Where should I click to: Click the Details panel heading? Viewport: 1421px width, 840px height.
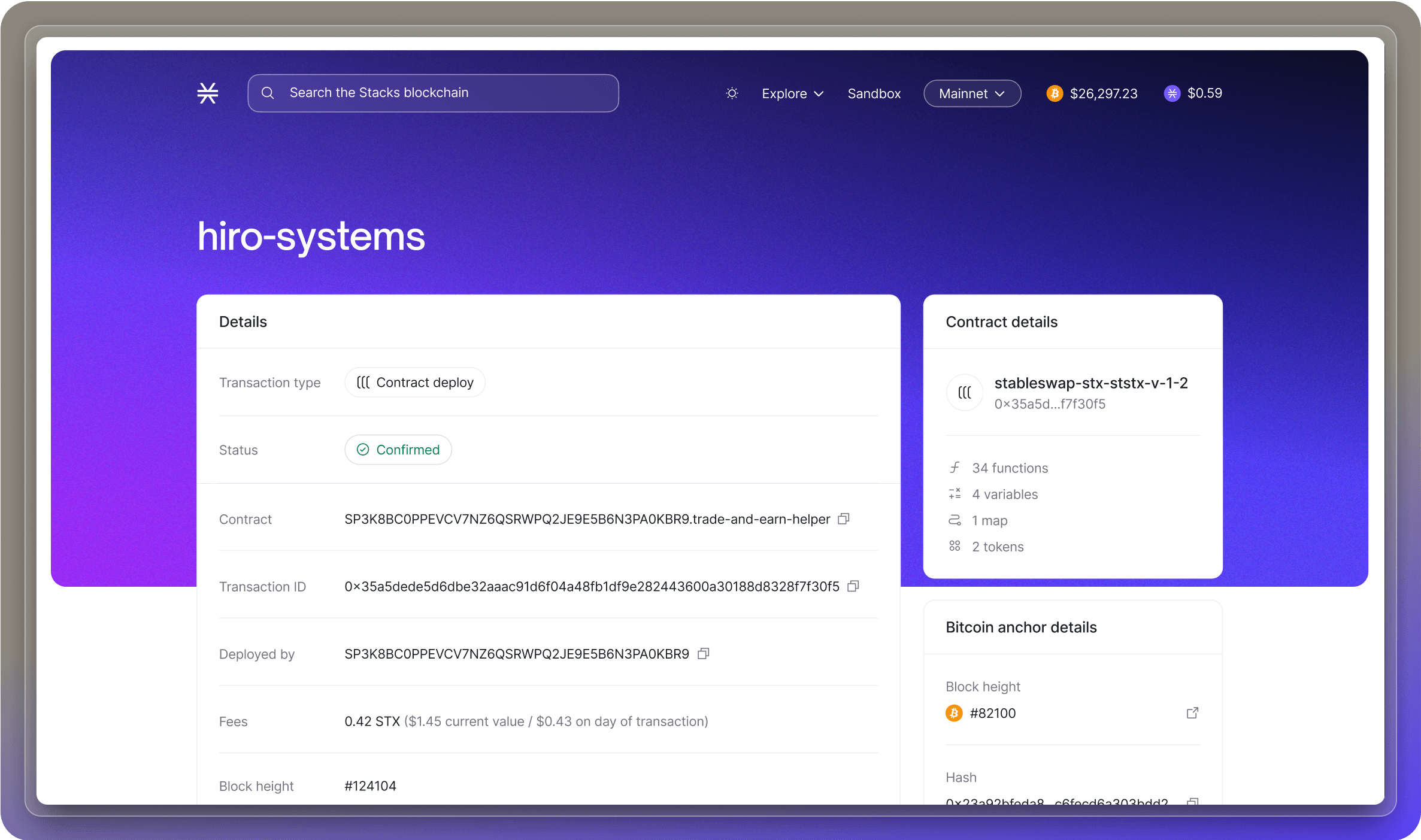243,322
